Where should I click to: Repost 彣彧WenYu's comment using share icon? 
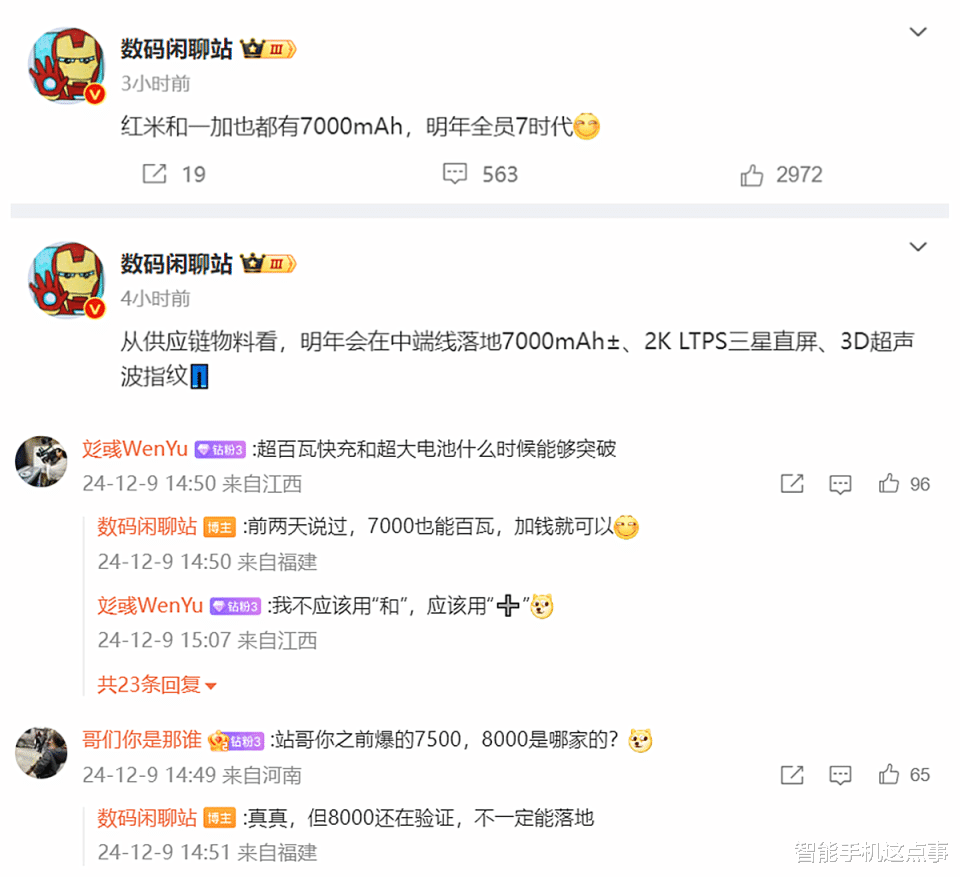pyautogui.click(x=792, y=483)
